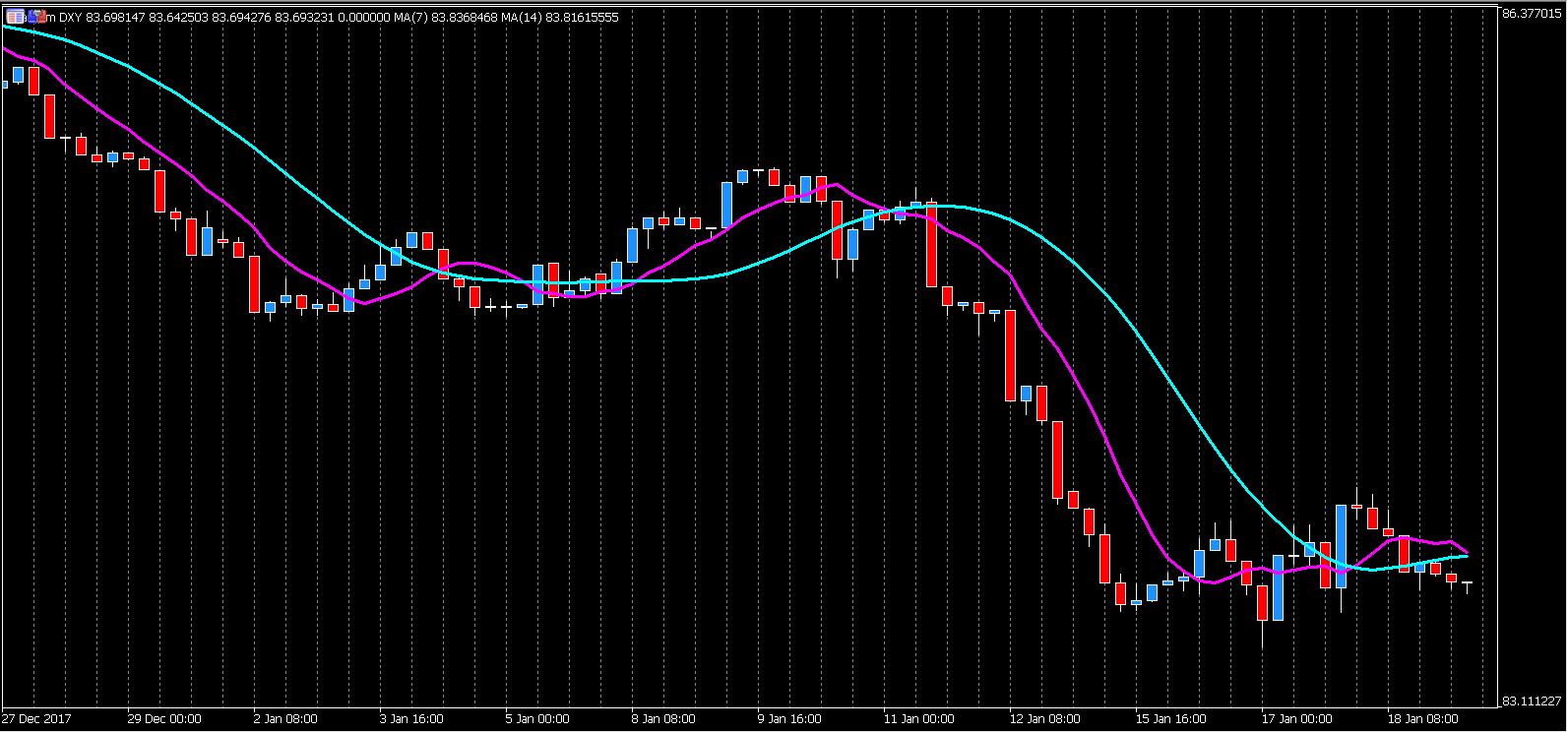Screen dimensions: 1568x732
Task: Click the 86.377015 price scale label
Action: (x=1532, y=14)
